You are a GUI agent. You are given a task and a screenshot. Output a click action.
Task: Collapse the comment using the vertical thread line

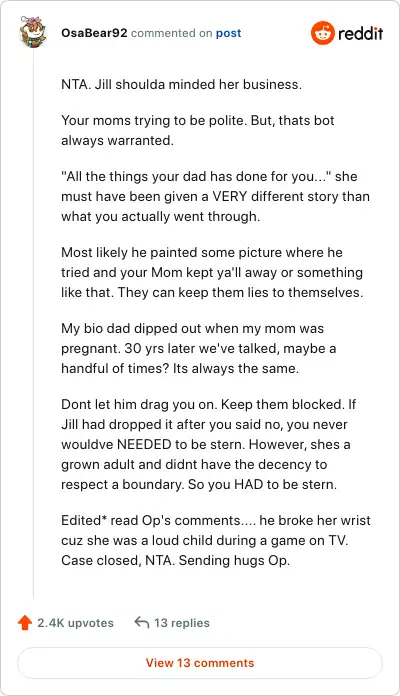click(33, 324)
